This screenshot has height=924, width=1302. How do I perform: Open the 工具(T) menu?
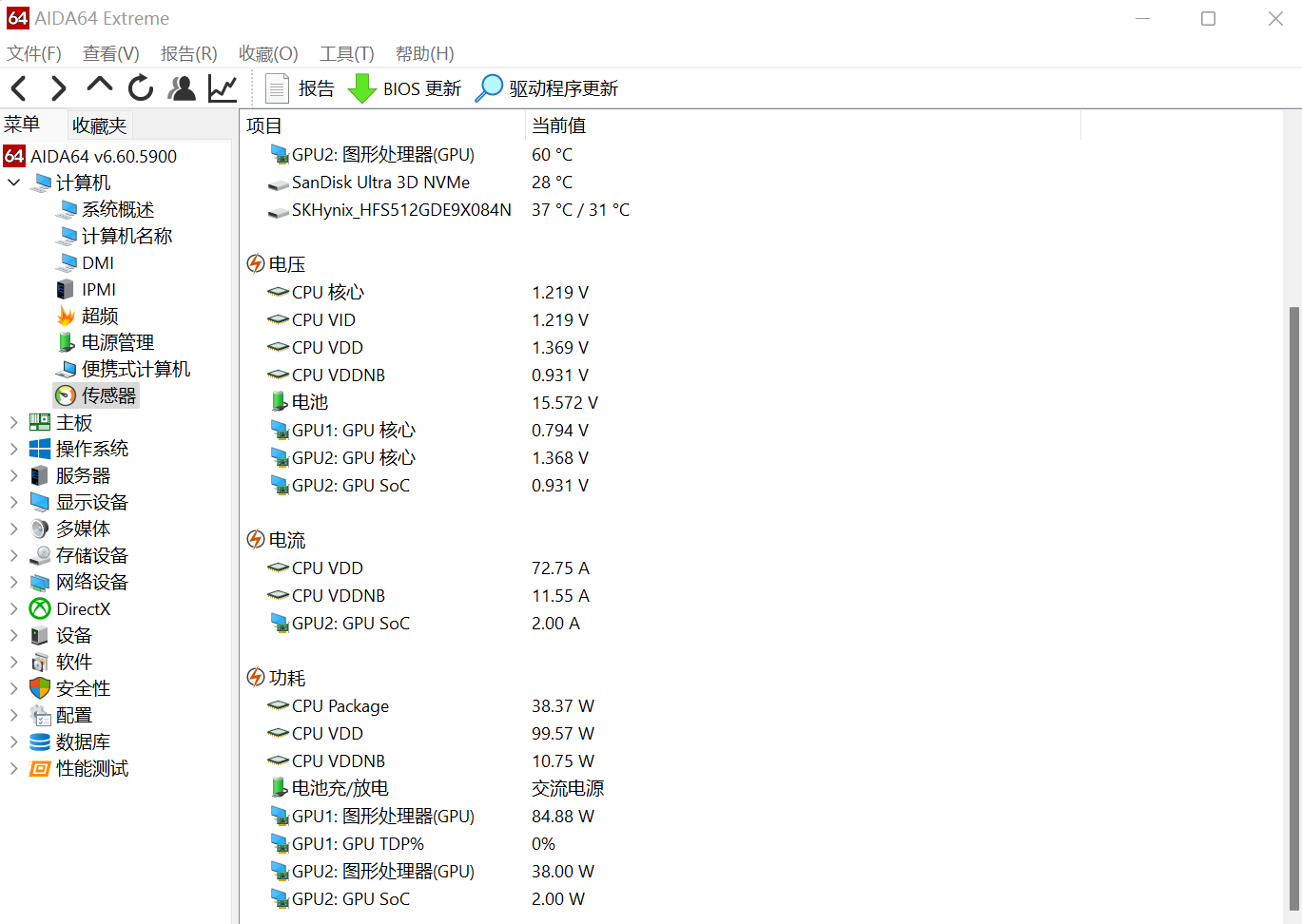(x=347, y=53)
